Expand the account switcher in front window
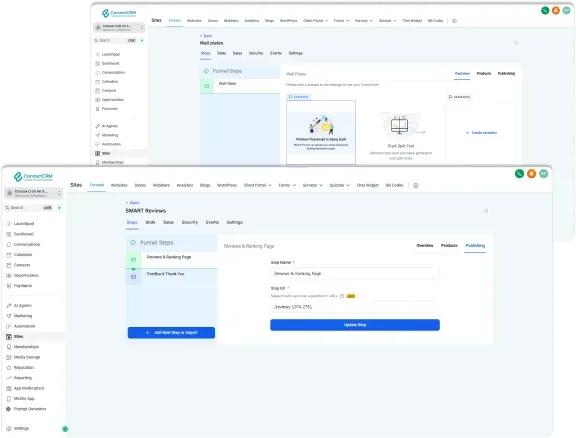 (60, 193)
